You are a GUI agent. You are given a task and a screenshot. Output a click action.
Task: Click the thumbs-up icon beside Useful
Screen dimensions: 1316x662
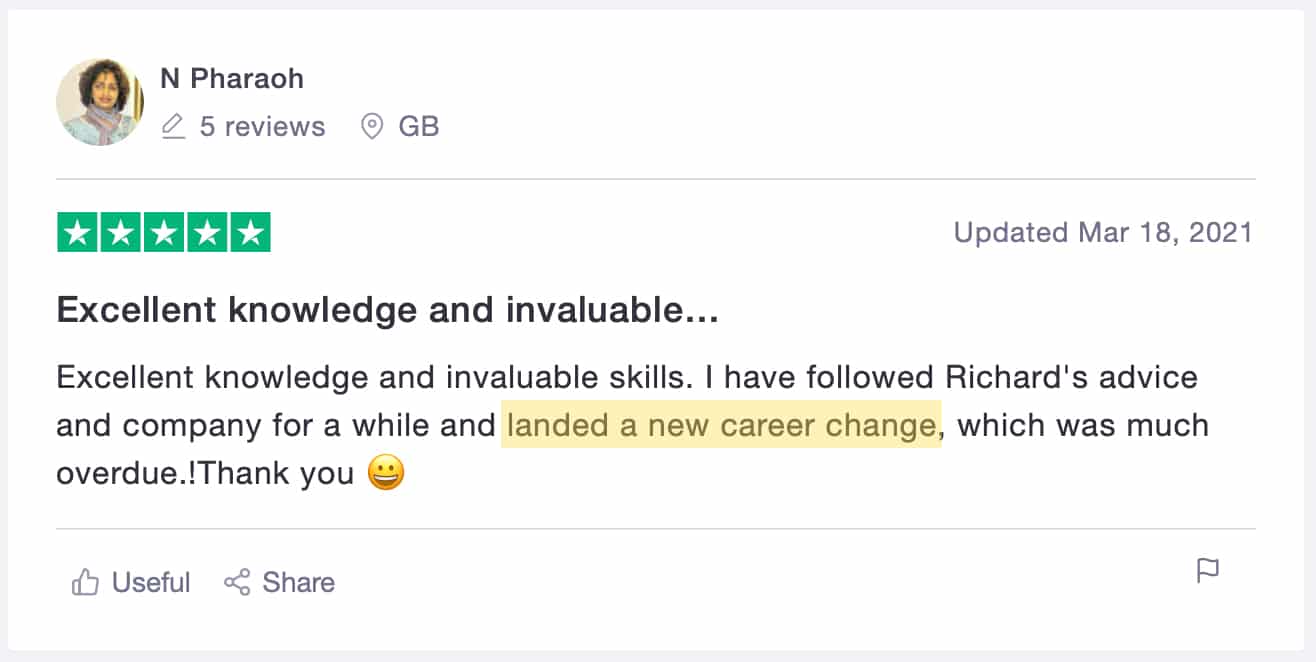(x=85, y=582)
